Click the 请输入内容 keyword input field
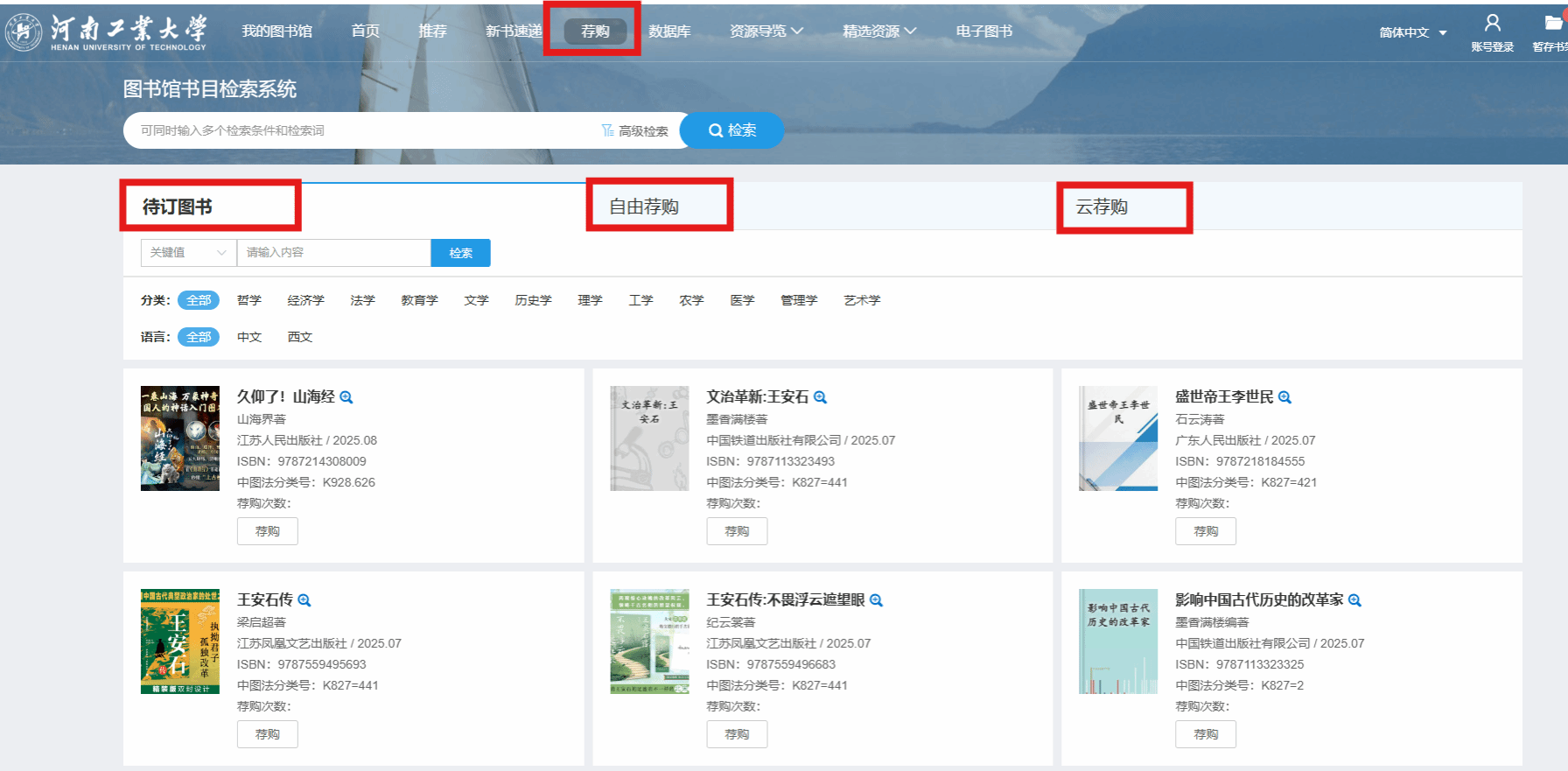 [x=333, y=253]
